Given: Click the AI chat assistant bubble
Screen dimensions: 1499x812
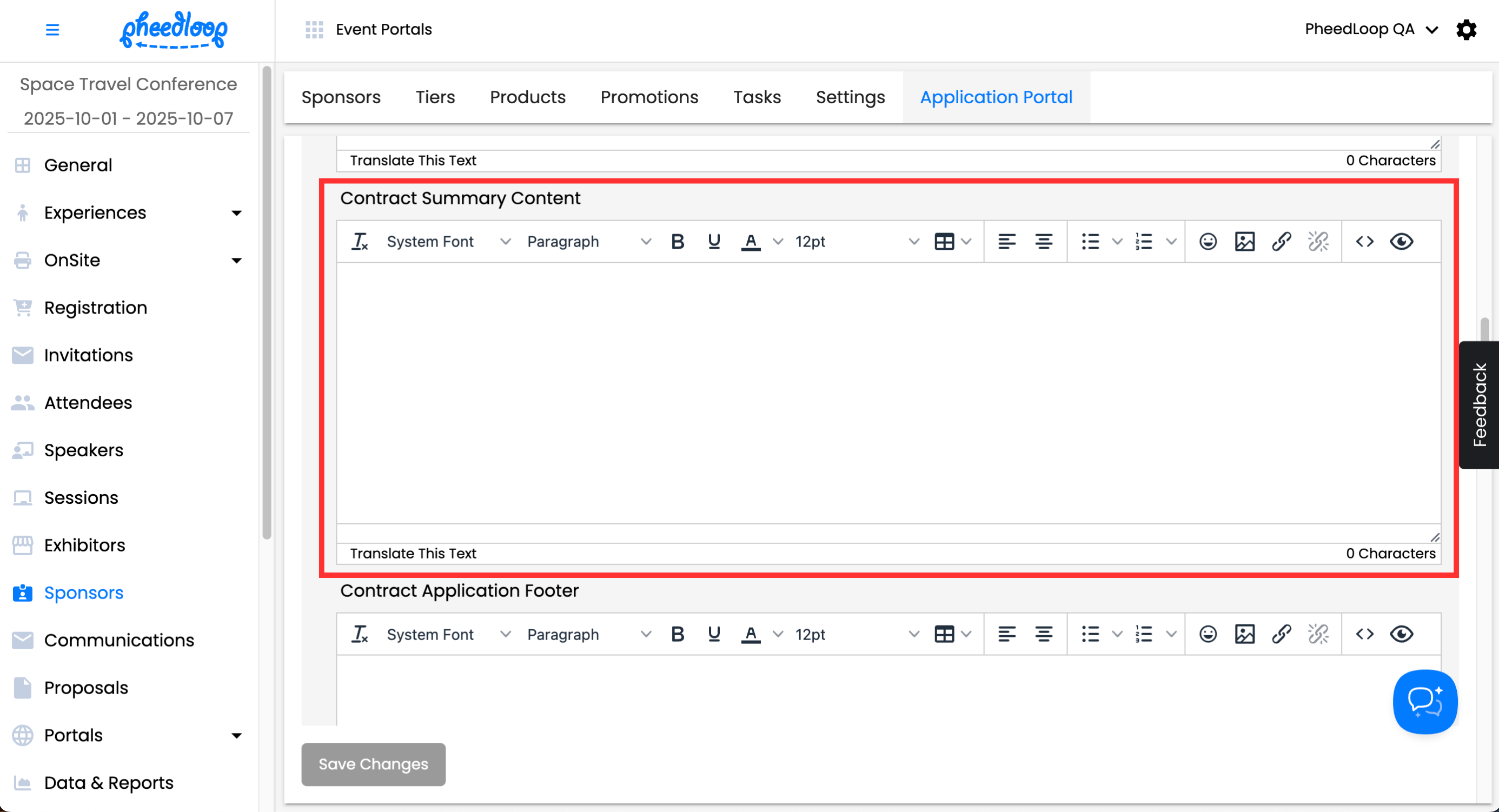Looking at the screenshot, I should point(1424,702).
